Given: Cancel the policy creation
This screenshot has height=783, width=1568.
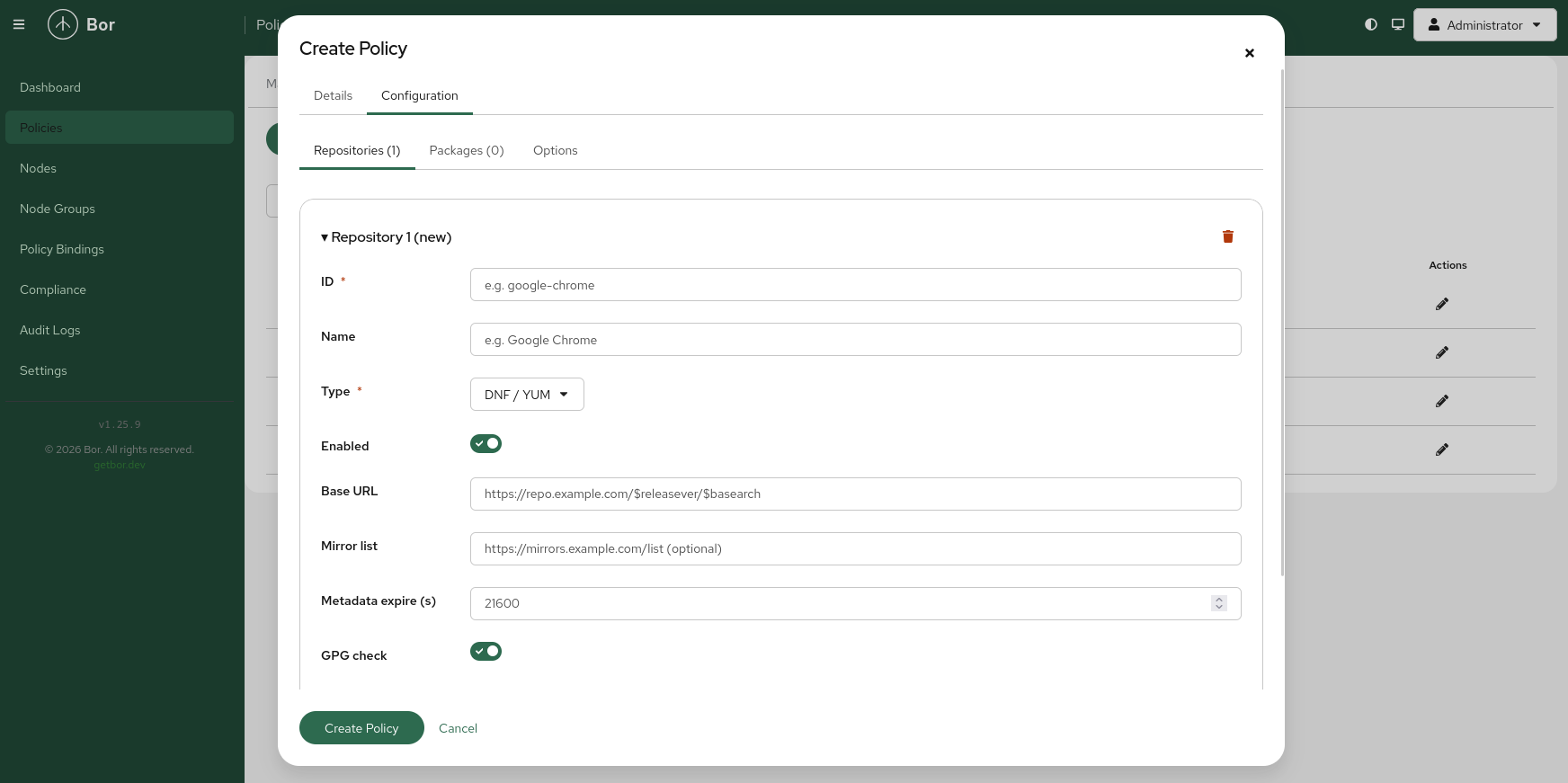Looking at the screenshot, I should 458,728.
